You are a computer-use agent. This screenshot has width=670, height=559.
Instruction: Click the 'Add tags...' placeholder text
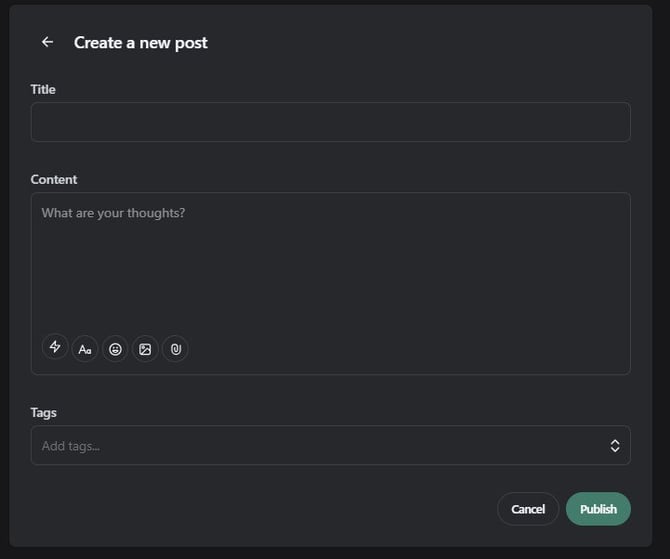pyautogui.click(x=71, y=446)
